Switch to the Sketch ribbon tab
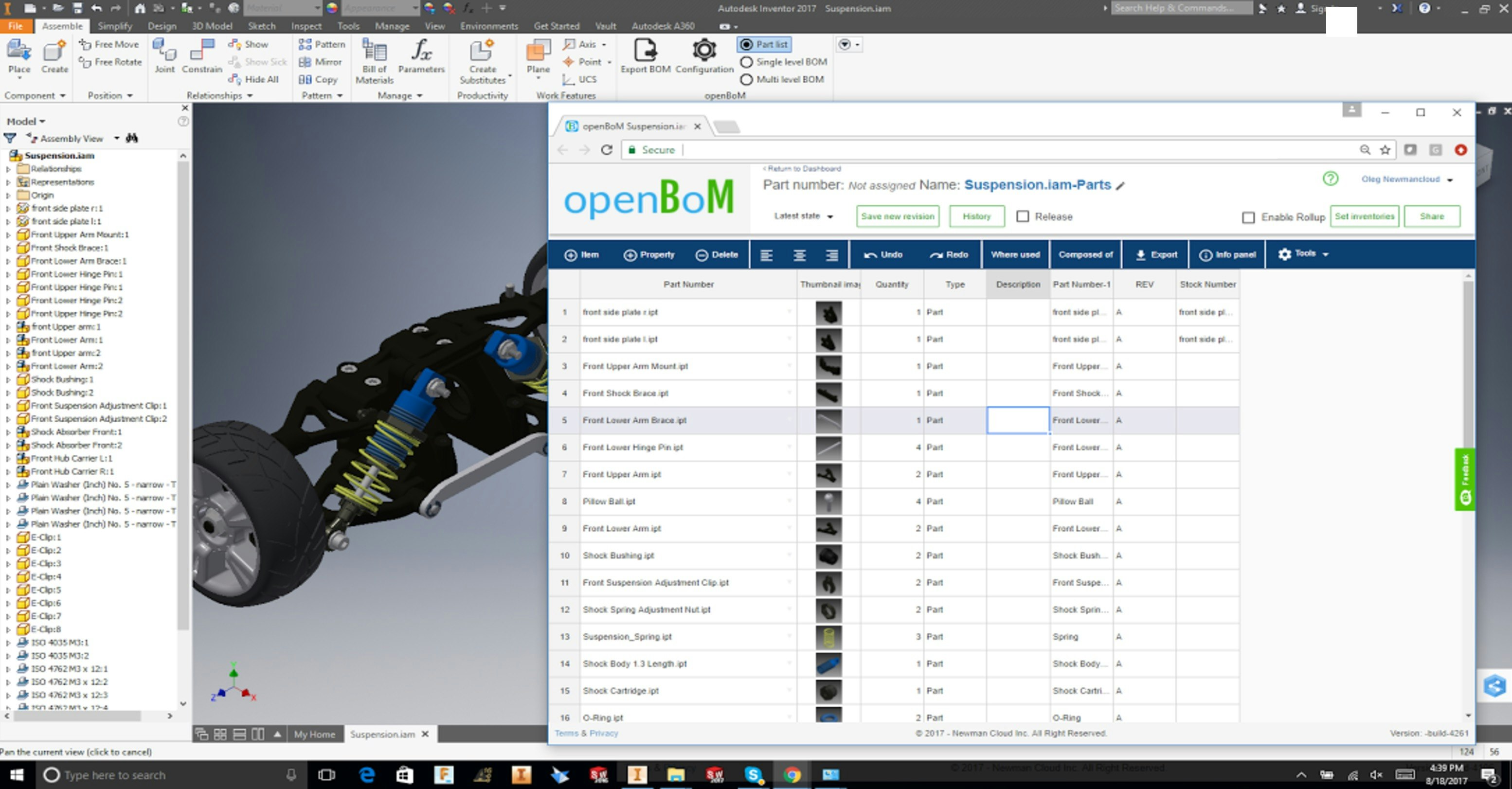The image size is (1512, 789). 262,26
